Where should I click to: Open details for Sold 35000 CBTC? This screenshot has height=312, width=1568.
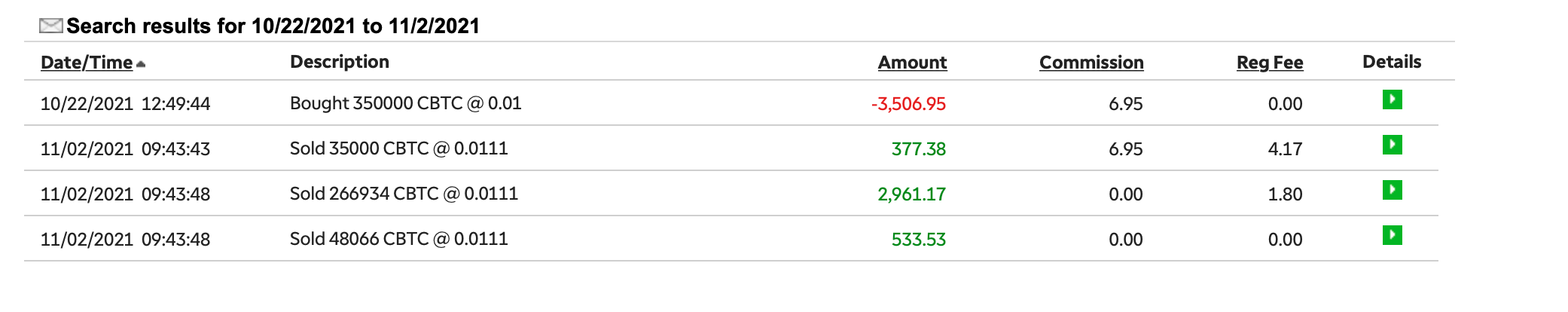click(1392, 145)
